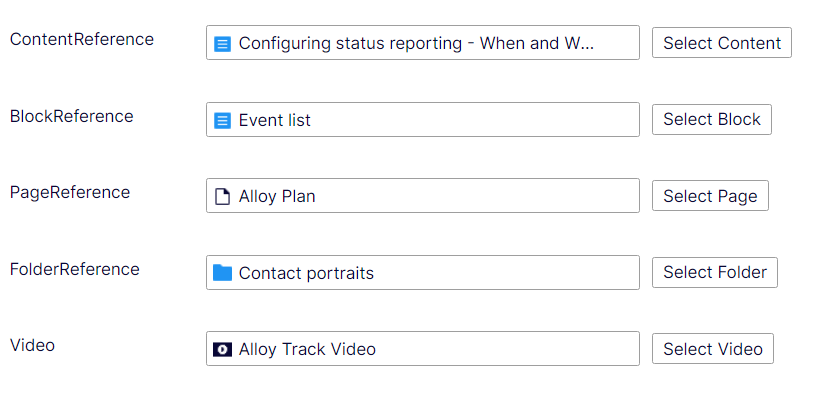The height and width of the screenshot is (413, 815).
Task: Click the video icon beside Alloy Track Video
Action: (x=223, y=349)
